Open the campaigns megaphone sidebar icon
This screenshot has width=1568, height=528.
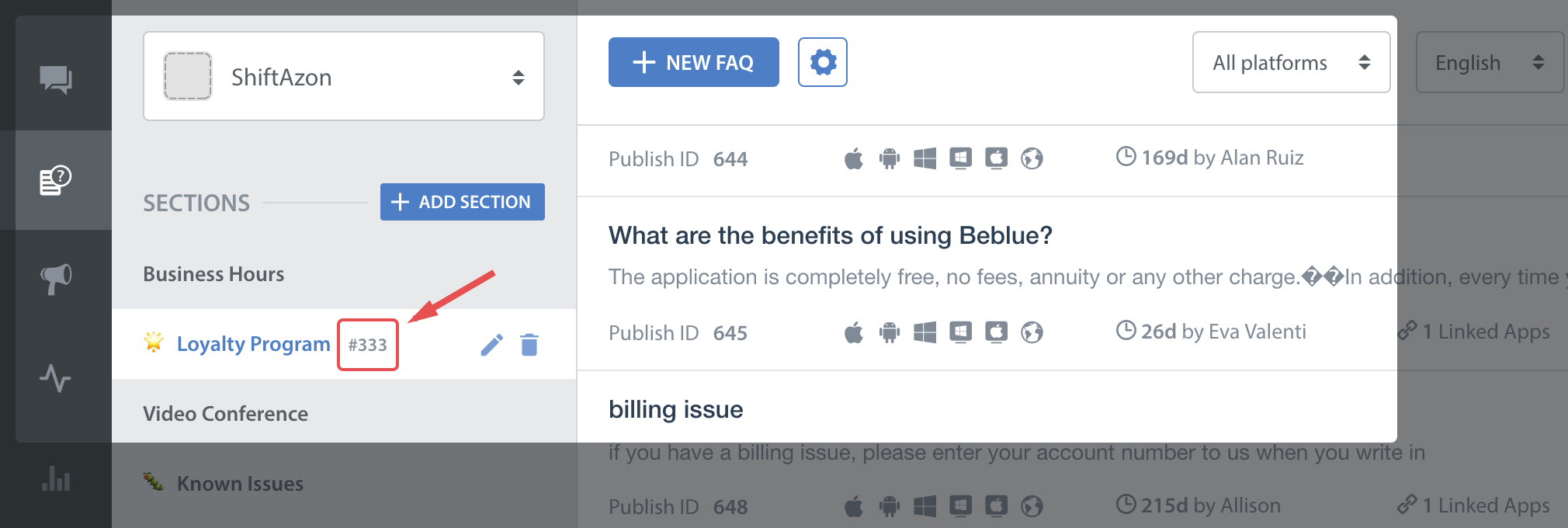coord(56,278)
